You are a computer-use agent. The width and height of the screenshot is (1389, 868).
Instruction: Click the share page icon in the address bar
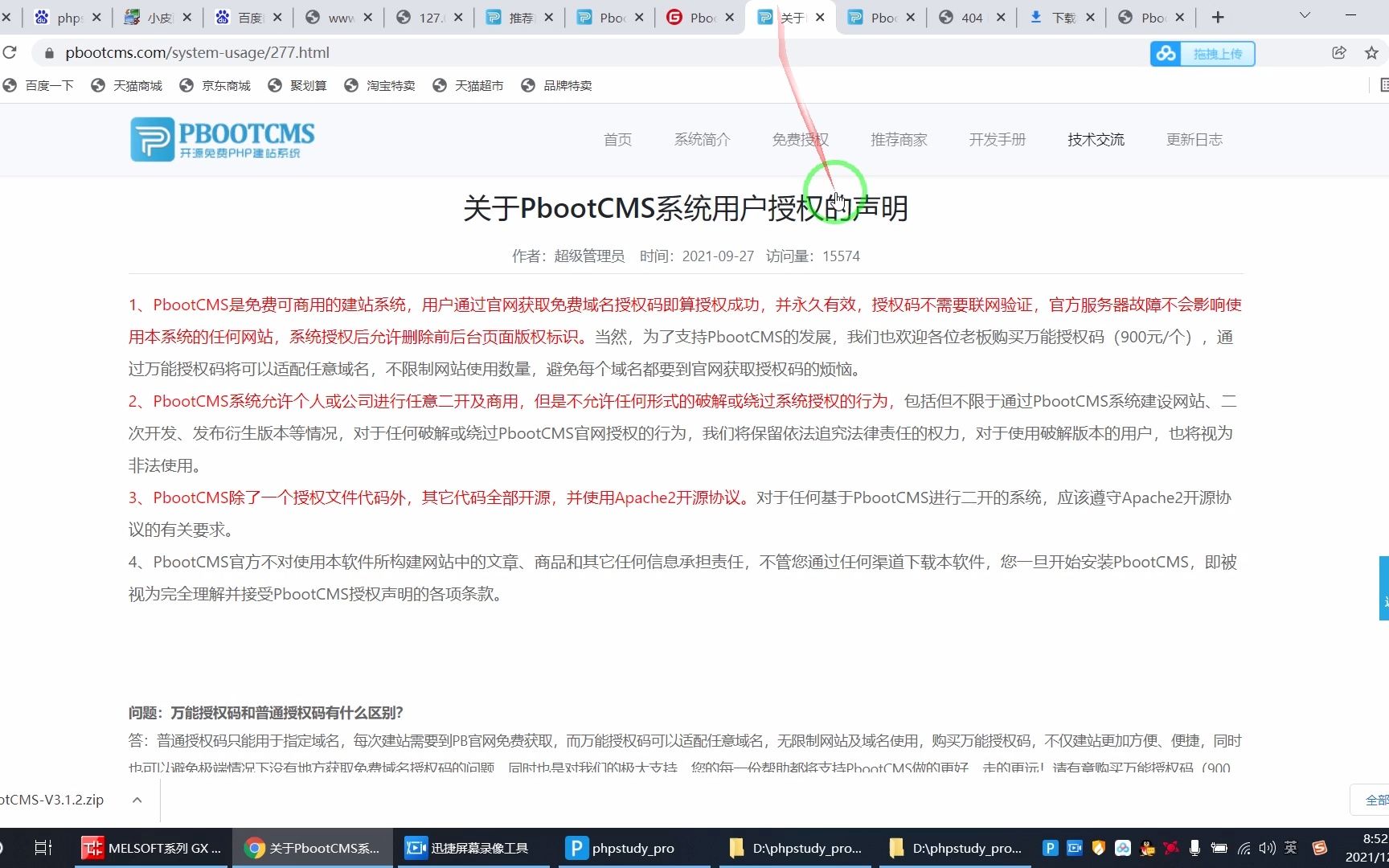pos(1338,52)
